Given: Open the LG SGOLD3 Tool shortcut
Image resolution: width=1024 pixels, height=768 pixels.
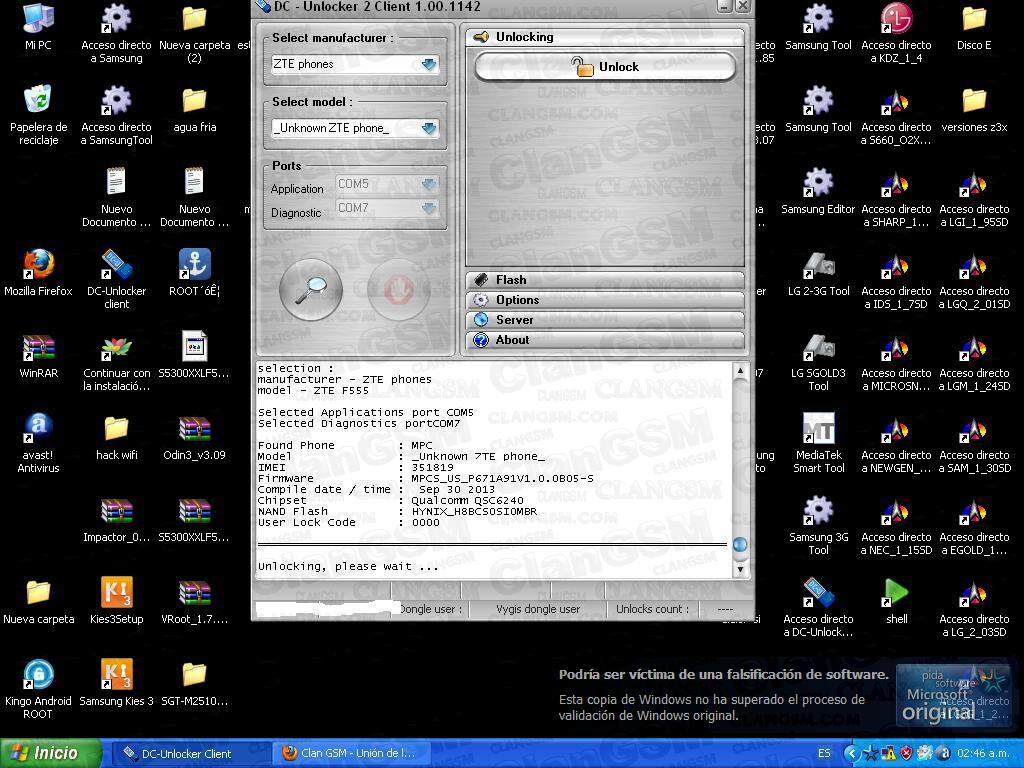Looking at the screenshot, I should (x=818, y=361).
